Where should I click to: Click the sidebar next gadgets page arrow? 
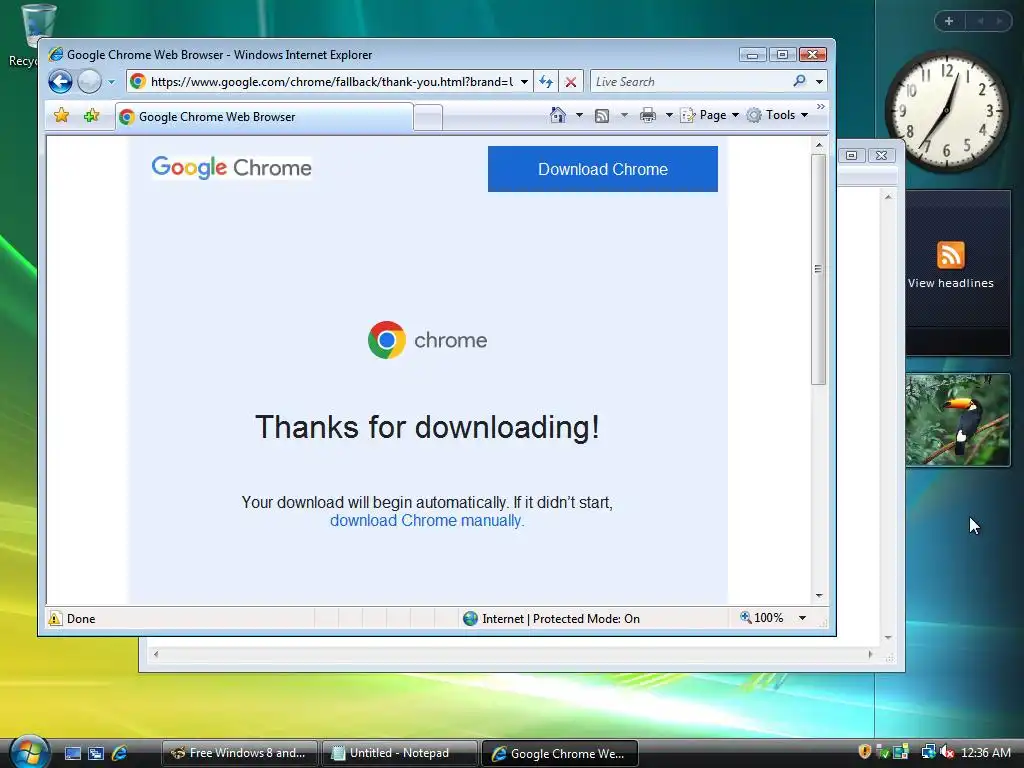[x=999, y=21]
